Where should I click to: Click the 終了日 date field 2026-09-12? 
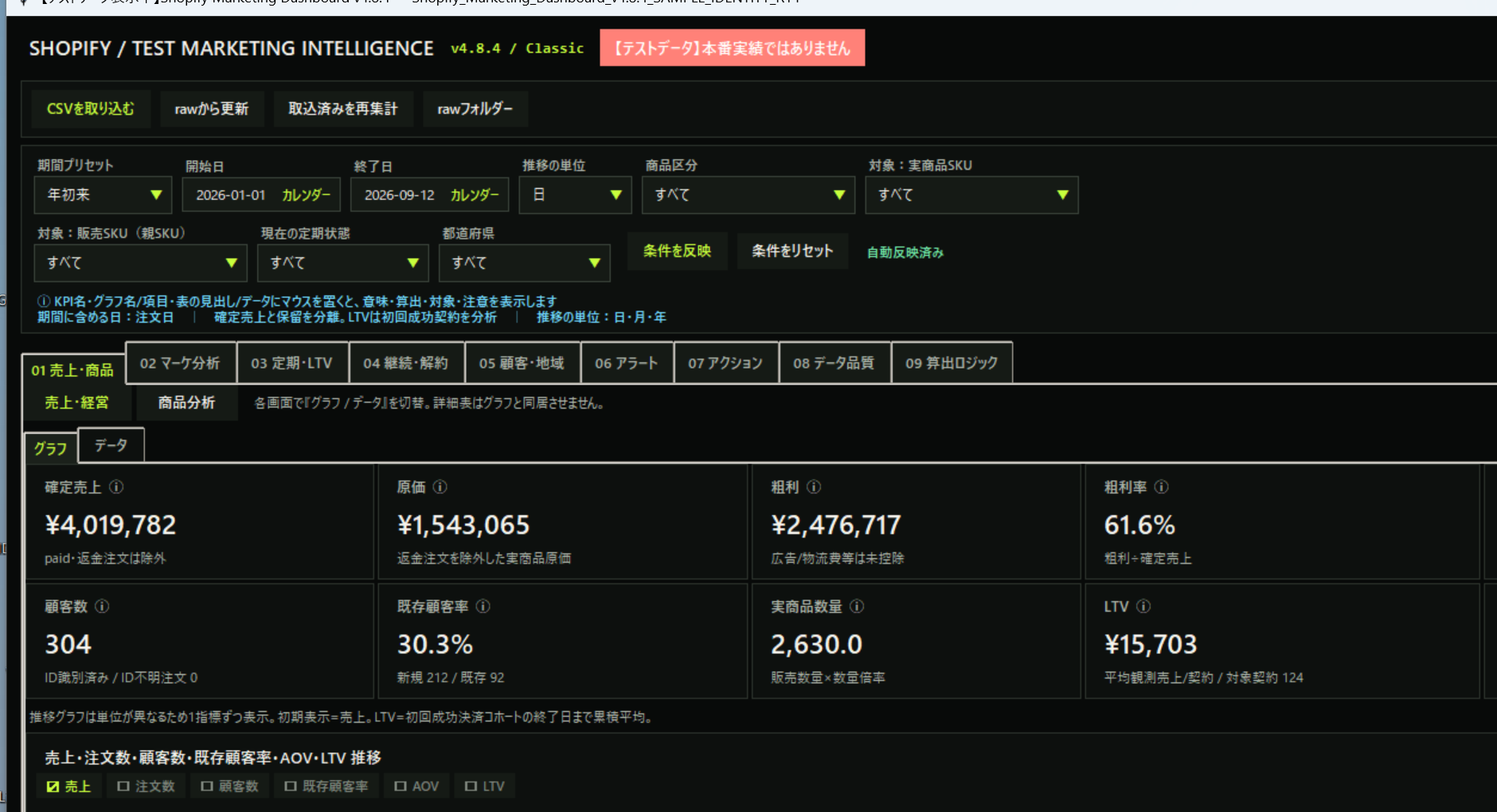400,195
